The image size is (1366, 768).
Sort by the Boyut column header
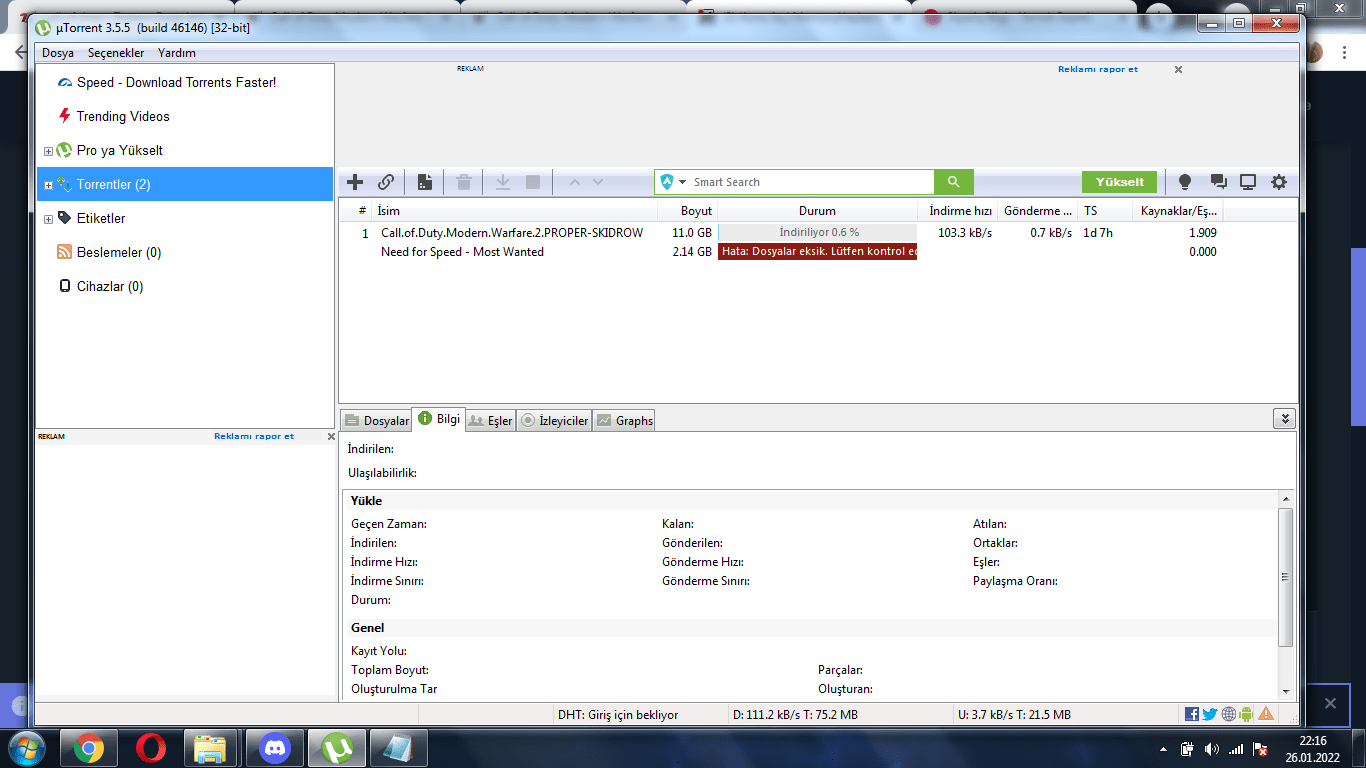tap(687, 211)
